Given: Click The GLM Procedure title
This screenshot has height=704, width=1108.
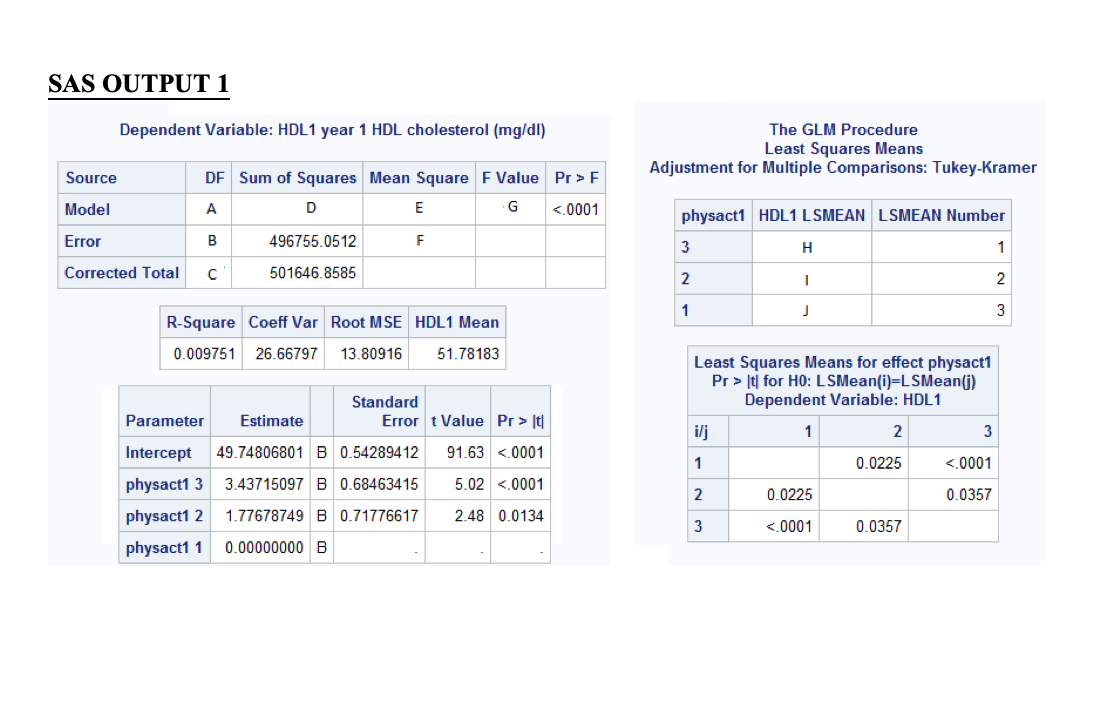Looking at the screenshot, I should [843, 130].
